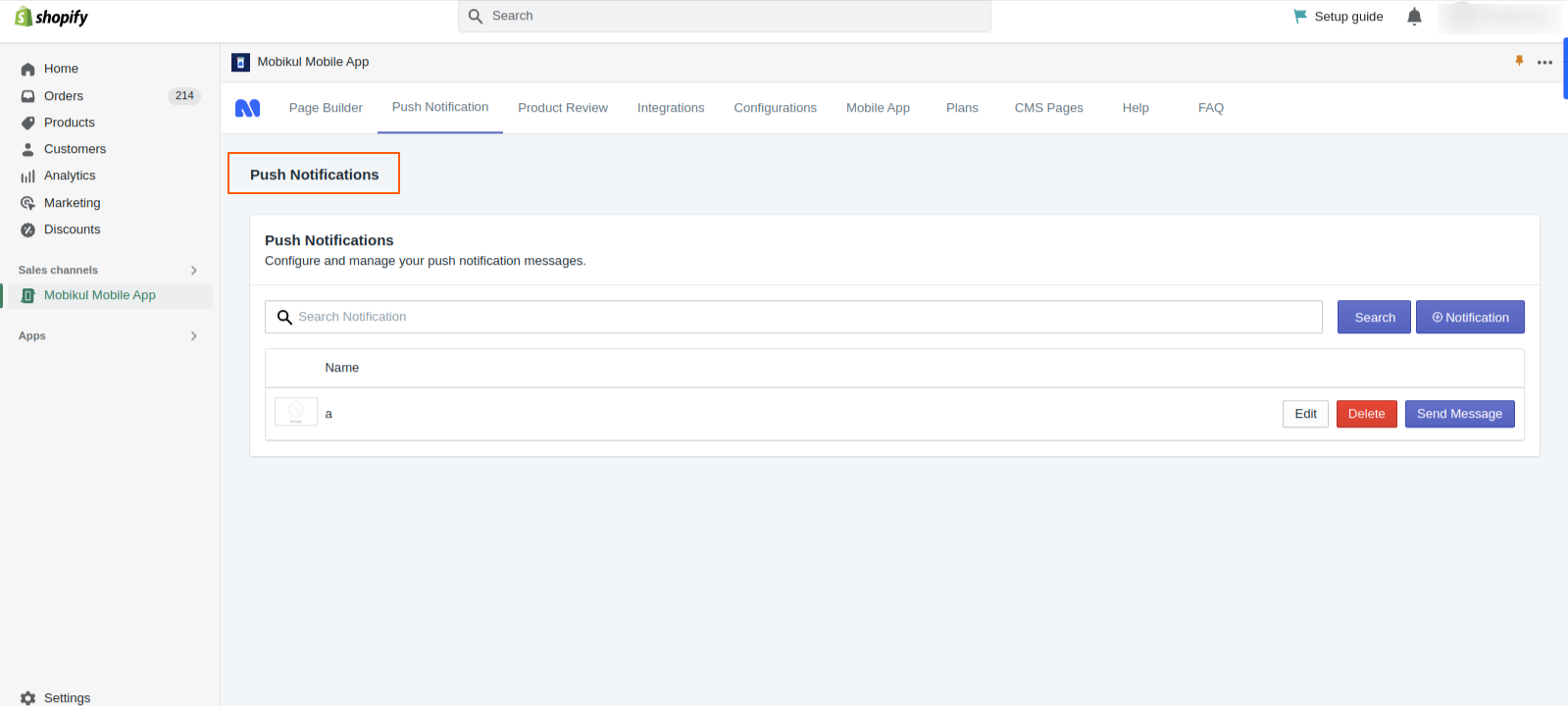The height and width of the screenshot is (706, 1568).
Task: Click the Search Notification input field
Action: [x=793, y=317]
